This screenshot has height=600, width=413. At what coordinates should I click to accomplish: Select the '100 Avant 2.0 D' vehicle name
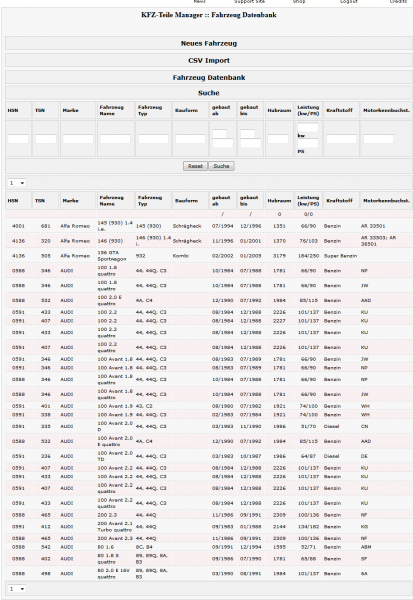click(115, 426)
